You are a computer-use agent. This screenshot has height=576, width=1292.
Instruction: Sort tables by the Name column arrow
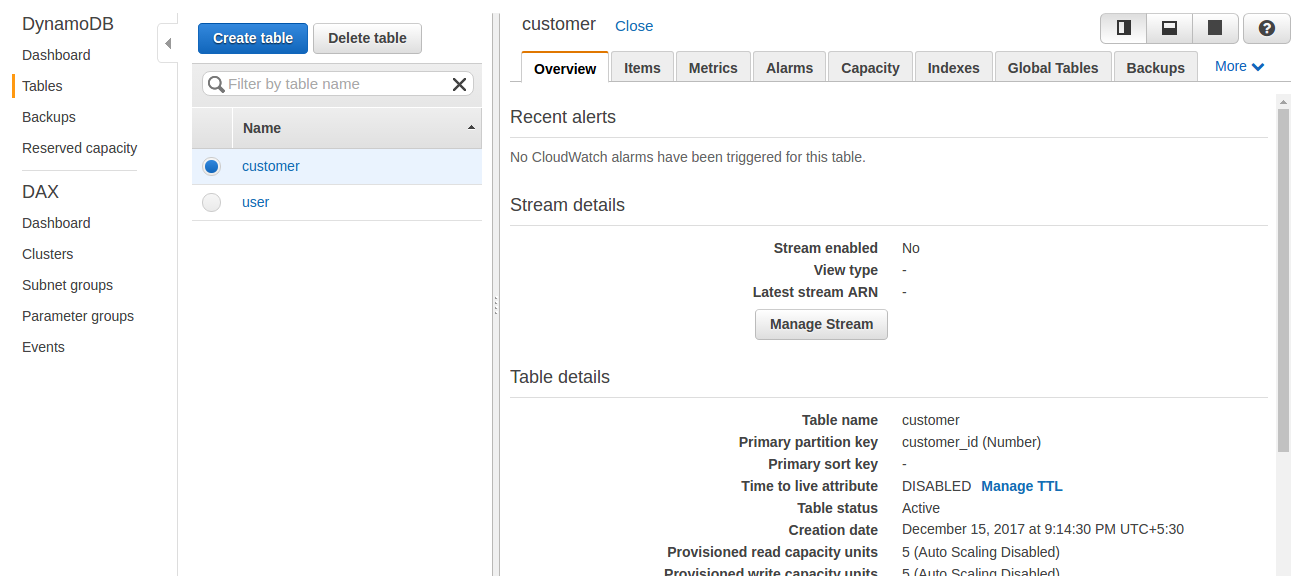coord(471,128)
